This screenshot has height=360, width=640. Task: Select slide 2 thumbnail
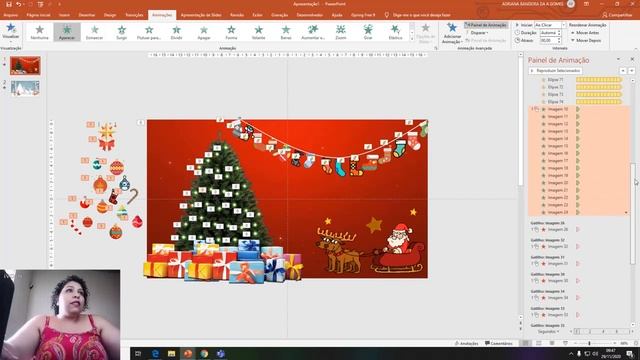[25, 88]
